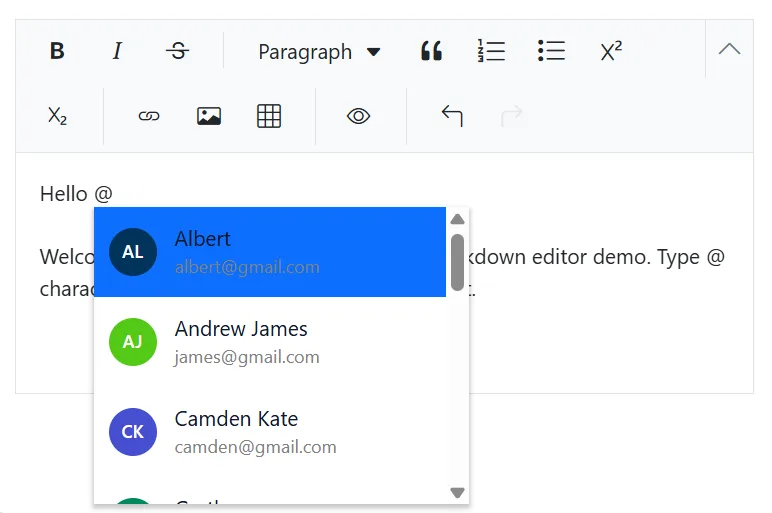Insert an image
This screenshot has width=772, height=513.
coord(209,116)
